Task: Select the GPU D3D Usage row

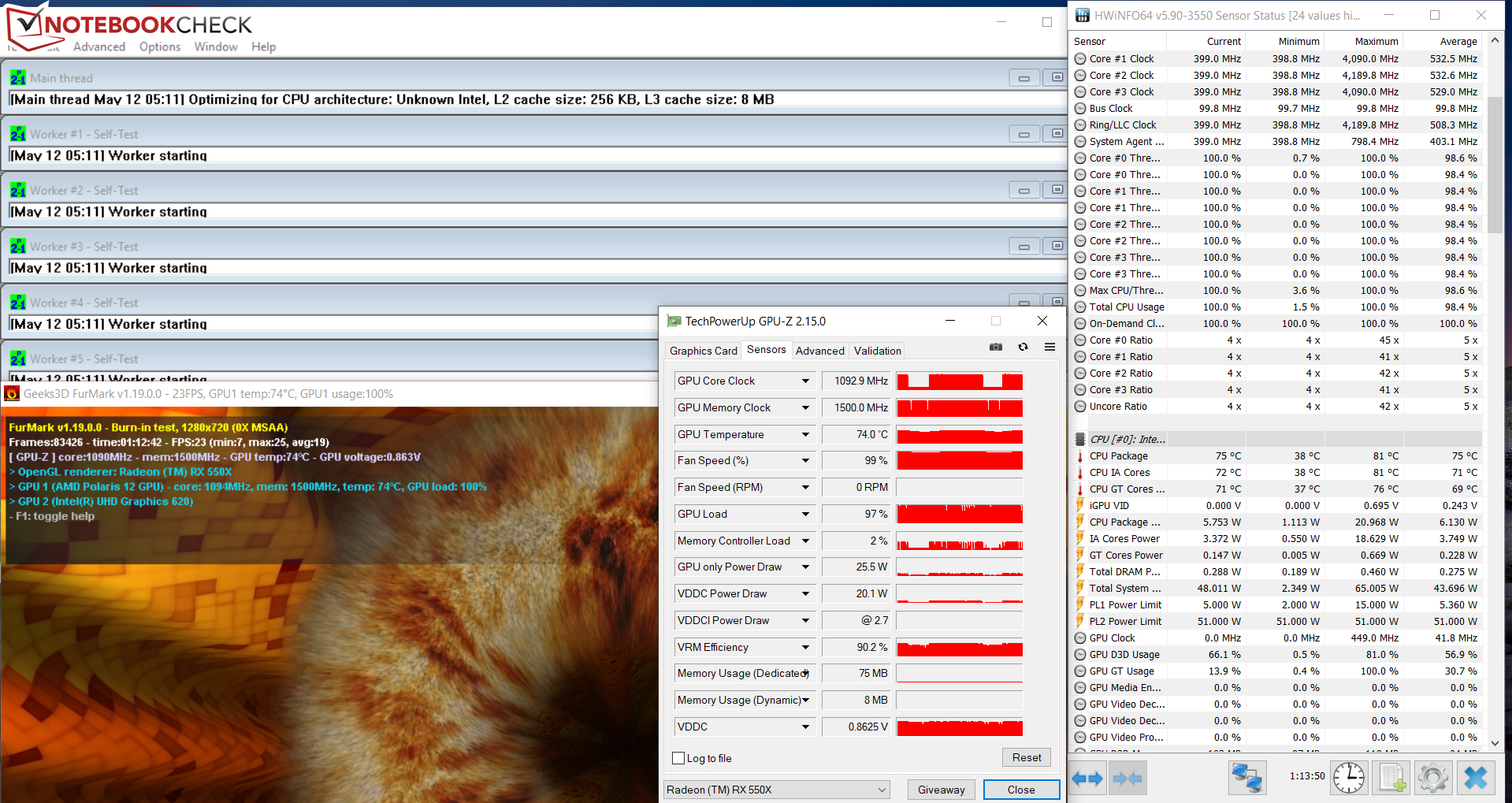Action: [1276, 655]
